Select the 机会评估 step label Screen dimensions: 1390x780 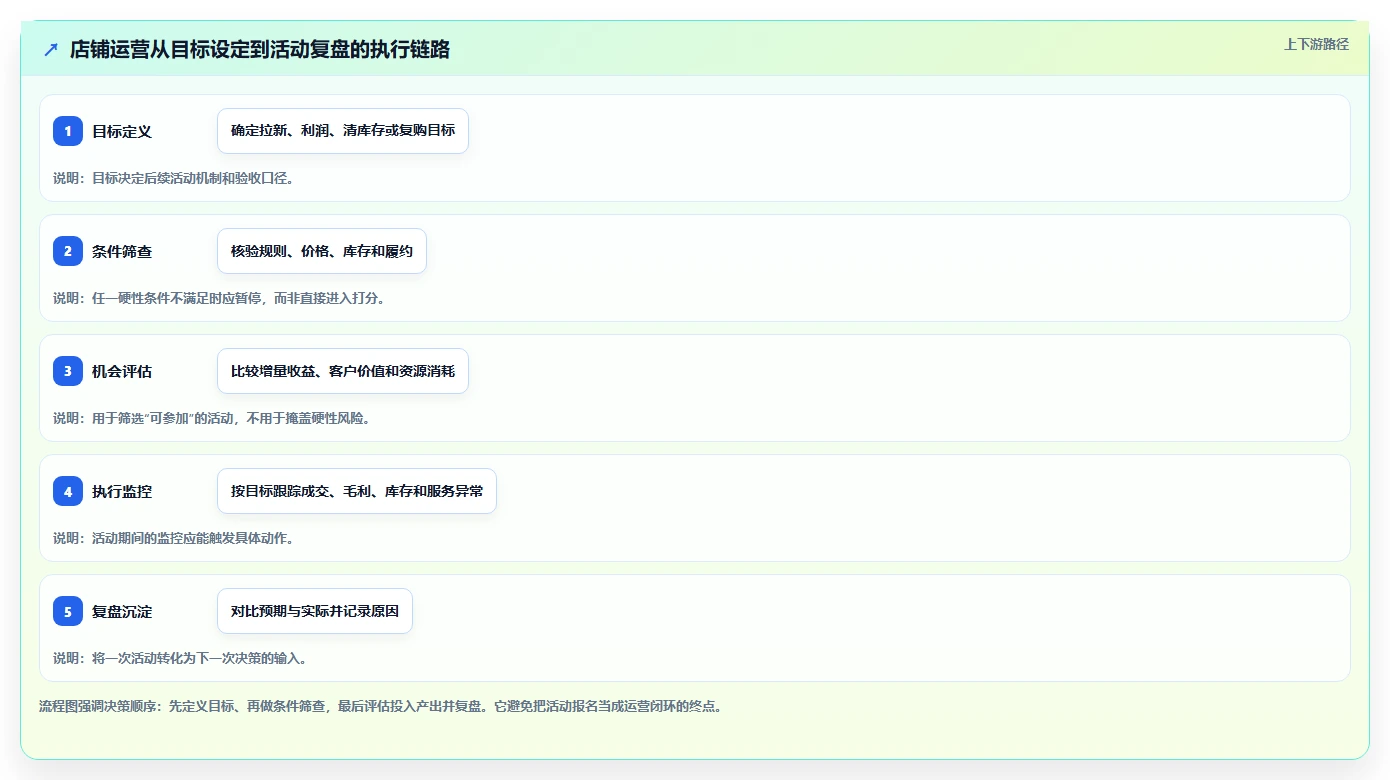122,371
